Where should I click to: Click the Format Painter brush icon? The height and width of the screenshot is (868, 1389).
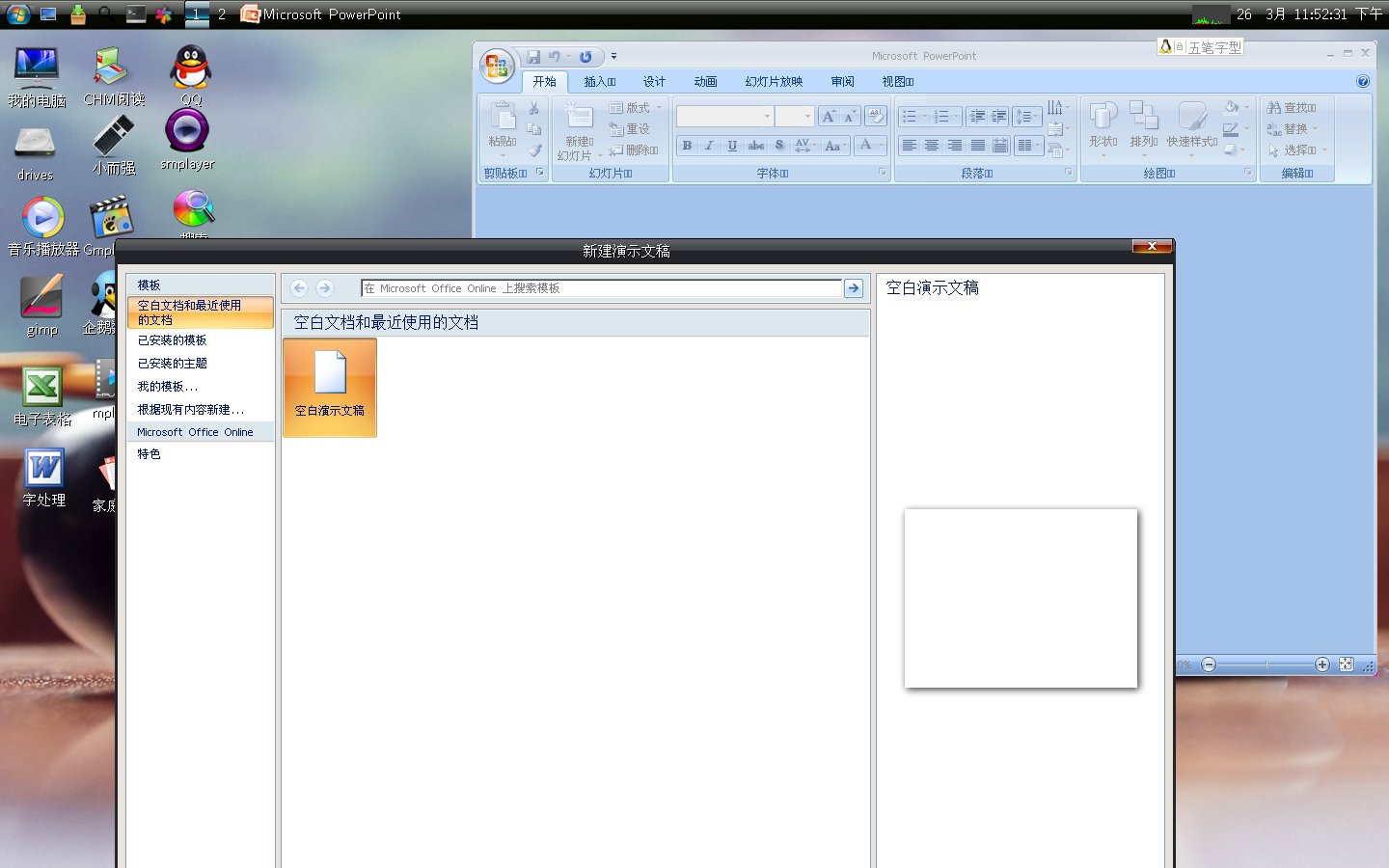point(534,150)
